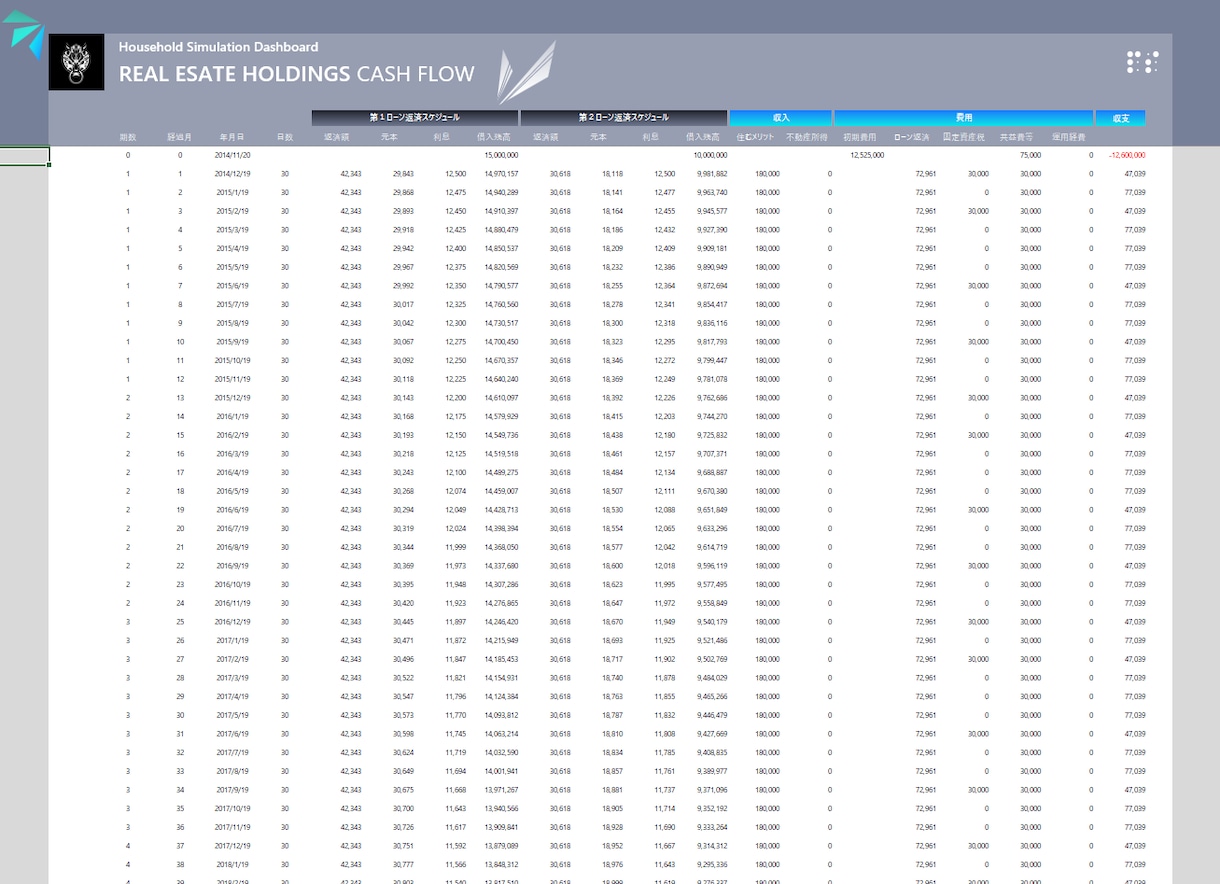
Task: Select the 15,000,000 loan balance cell
Action: [501, 155]
